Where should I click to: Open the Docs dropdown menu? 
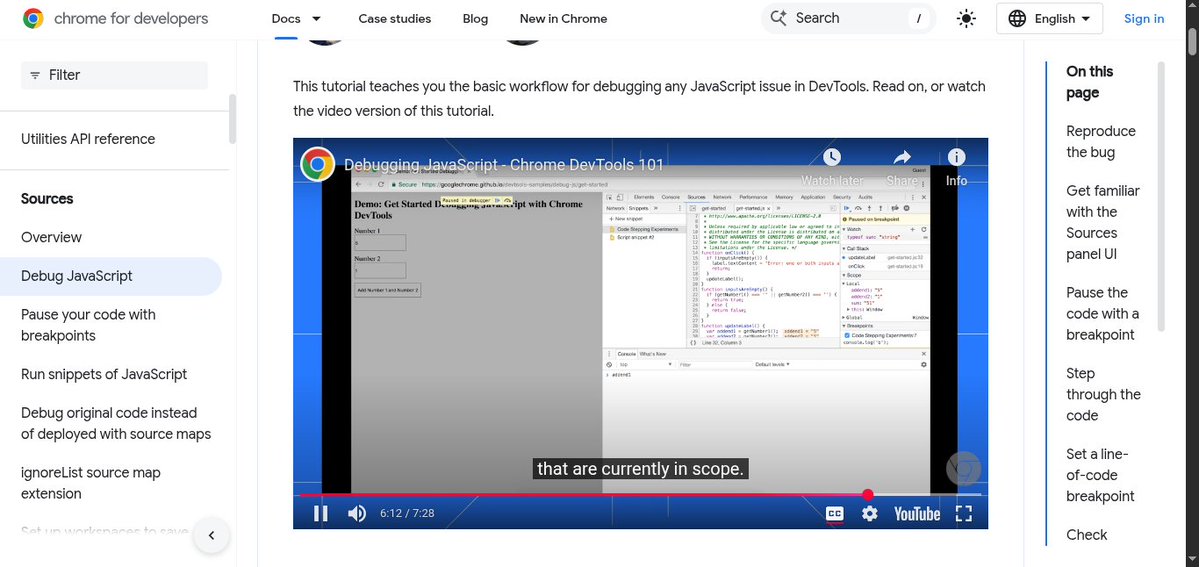[297, 18]
